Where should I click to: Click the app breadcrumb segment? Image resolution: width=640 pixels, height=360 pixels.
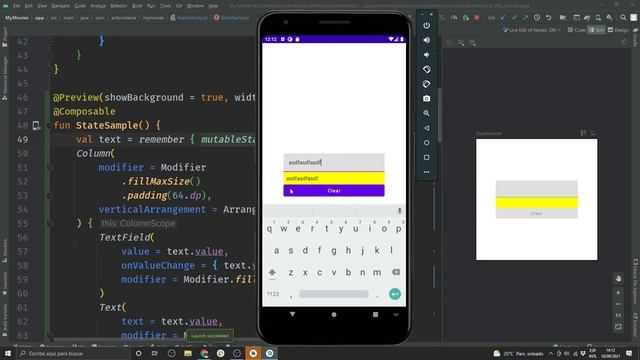tap(39, 18)
